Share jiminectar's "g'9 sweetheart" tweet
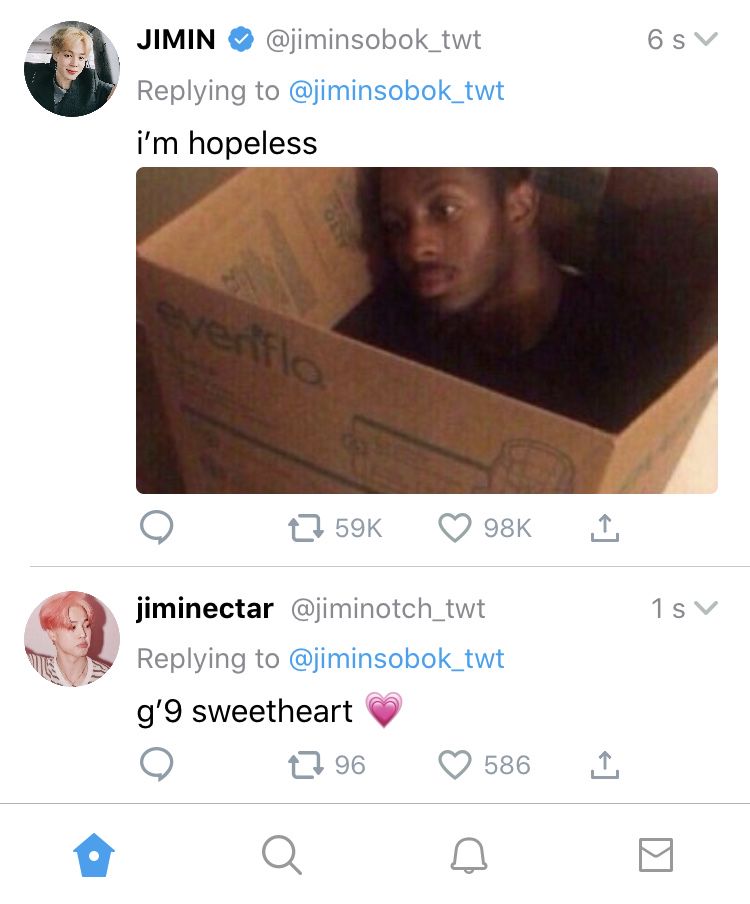The width and height of the screenshot is (750, 904). [604, 765]
